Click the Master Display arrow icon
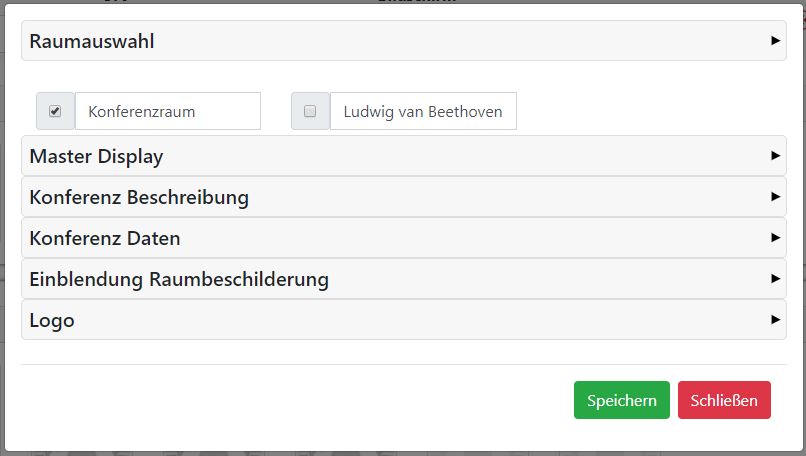Viewport: 806px width, 456px height. [x=775, y=156]
